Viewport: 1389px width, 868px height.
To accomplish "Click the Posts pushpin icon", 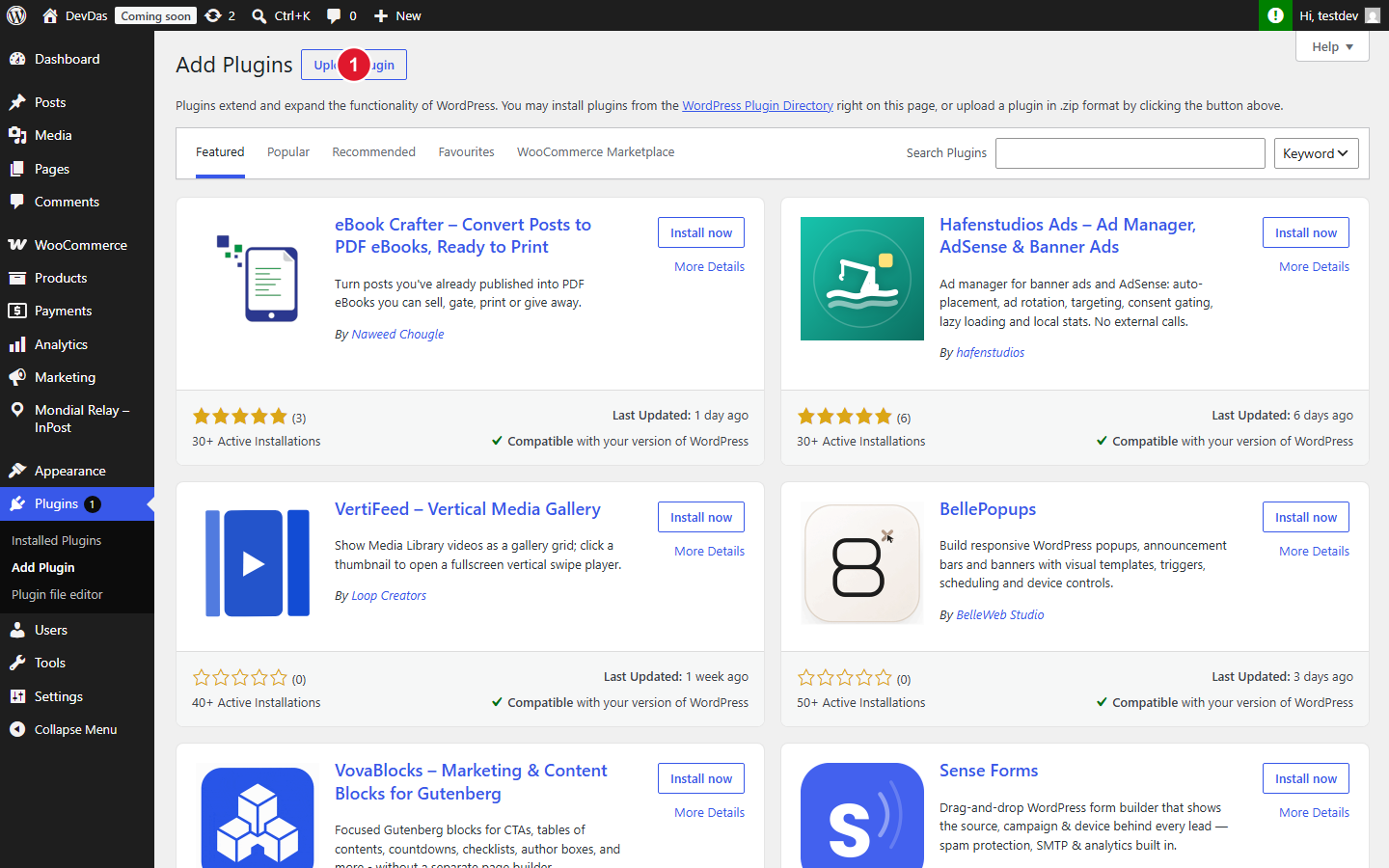I will [x=17, y=102].
